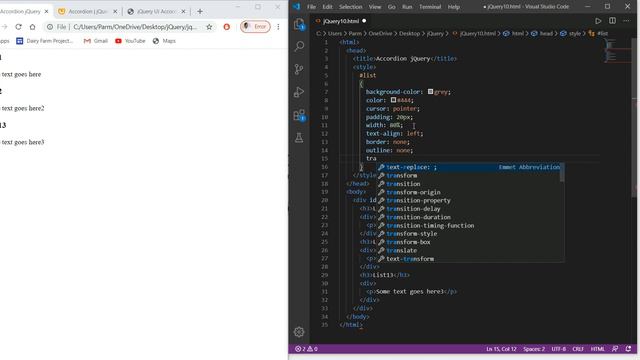Click the Run Code play icon
The image size is (640, 360).
(598, 21)
